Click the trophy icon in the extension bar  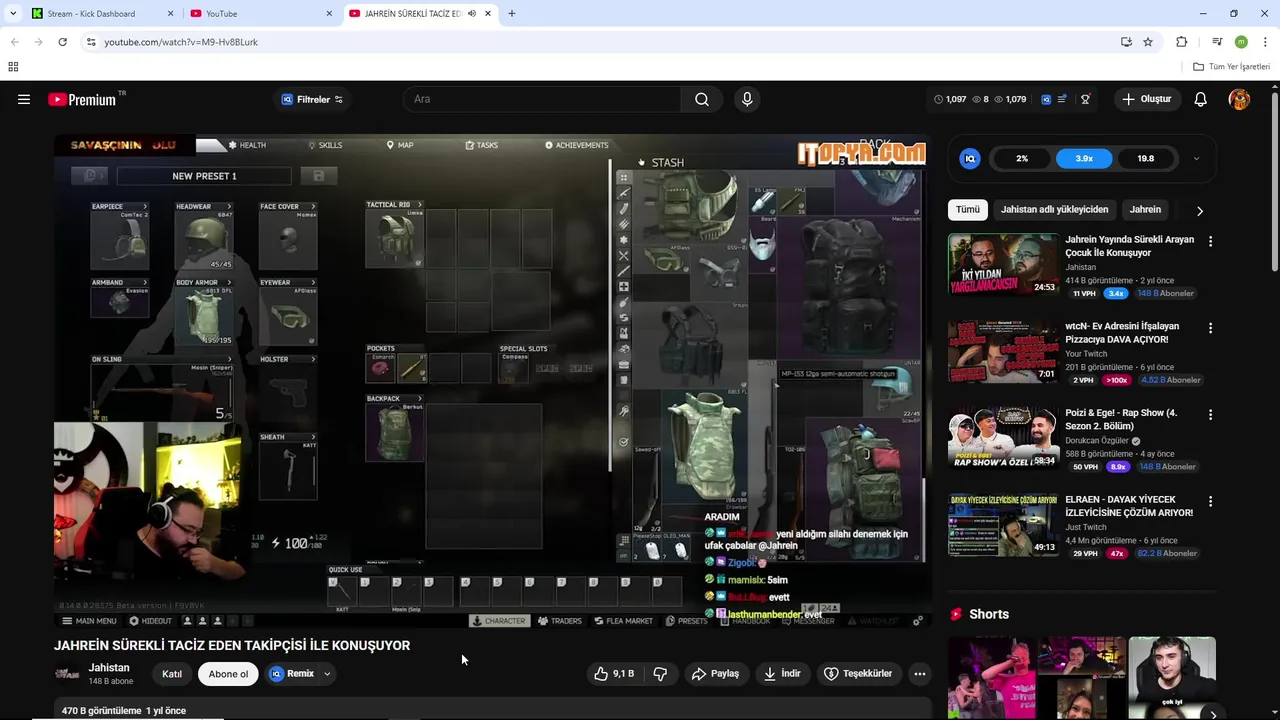tap(1085, 99)
